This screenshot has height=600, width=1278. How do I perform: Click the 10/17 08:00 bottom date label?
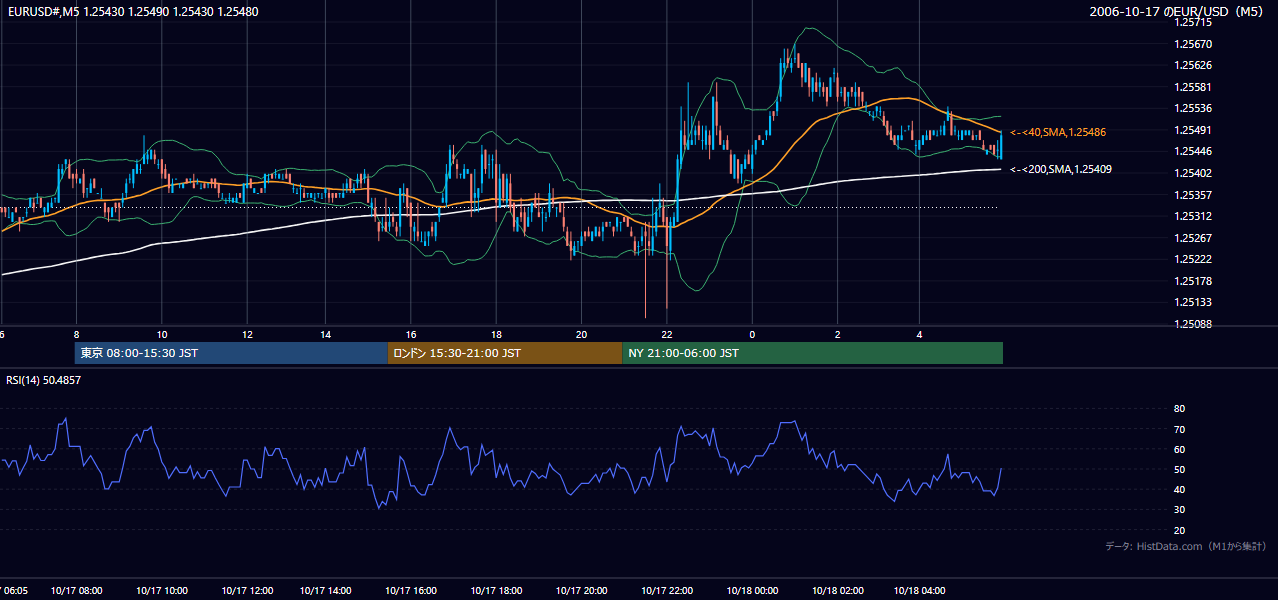point(78,591)
